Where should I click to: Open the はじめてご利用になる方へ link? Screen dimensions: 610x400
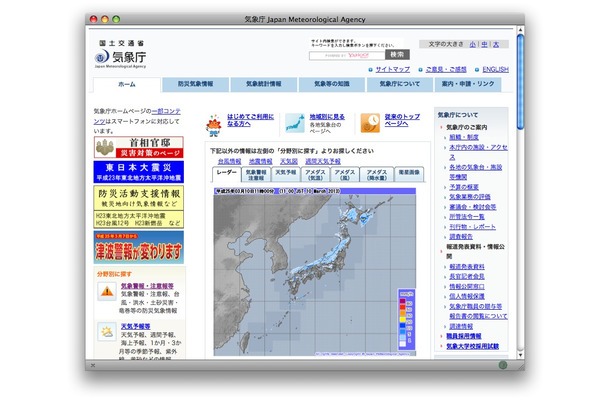250,120
